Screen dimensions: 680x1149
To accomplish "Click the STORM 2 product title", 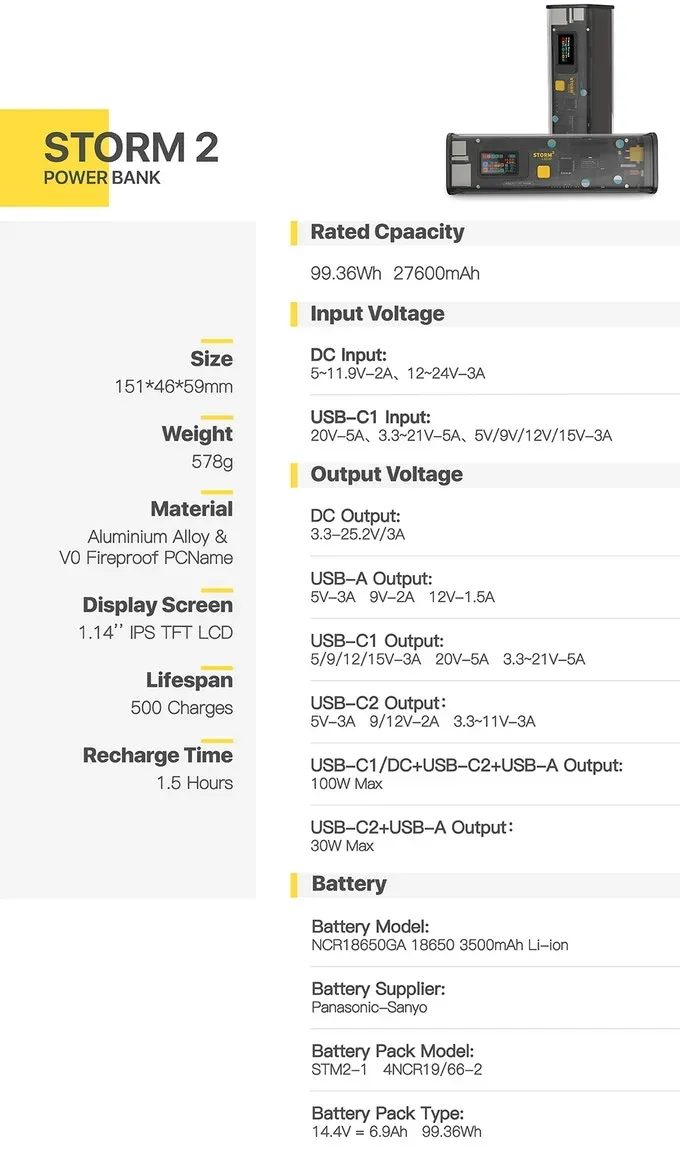I will point(131,147).
